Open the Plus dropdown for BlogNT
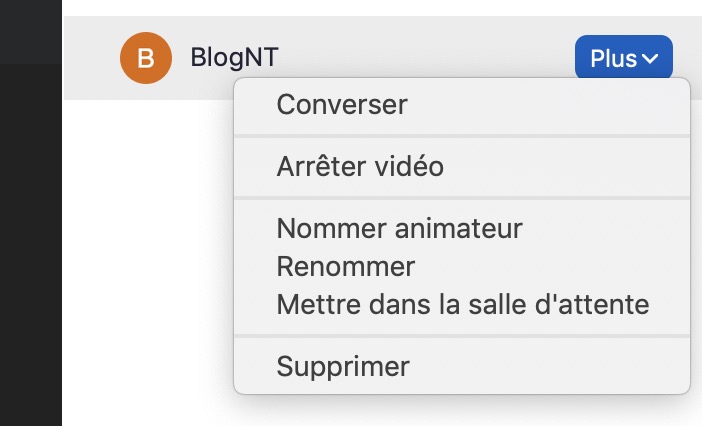This screenshot has height=426, width=702. click(x=623, y=59)
